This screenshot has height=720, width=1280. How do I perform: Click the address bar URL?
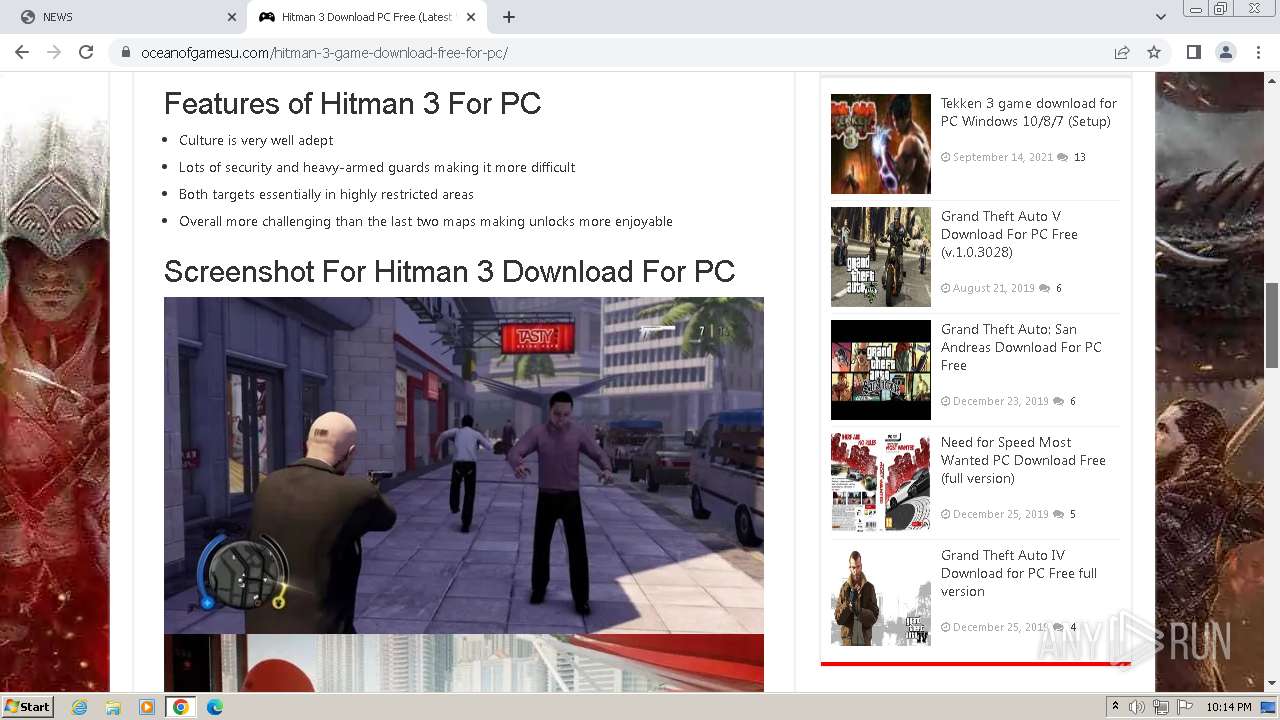tap(324, 53)
